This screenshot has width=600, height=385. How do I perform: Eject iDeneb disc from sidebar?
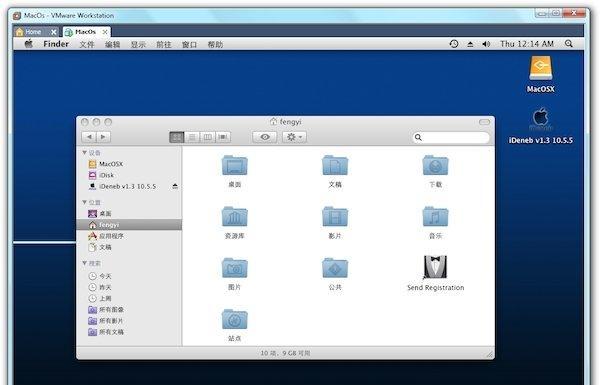175,186
